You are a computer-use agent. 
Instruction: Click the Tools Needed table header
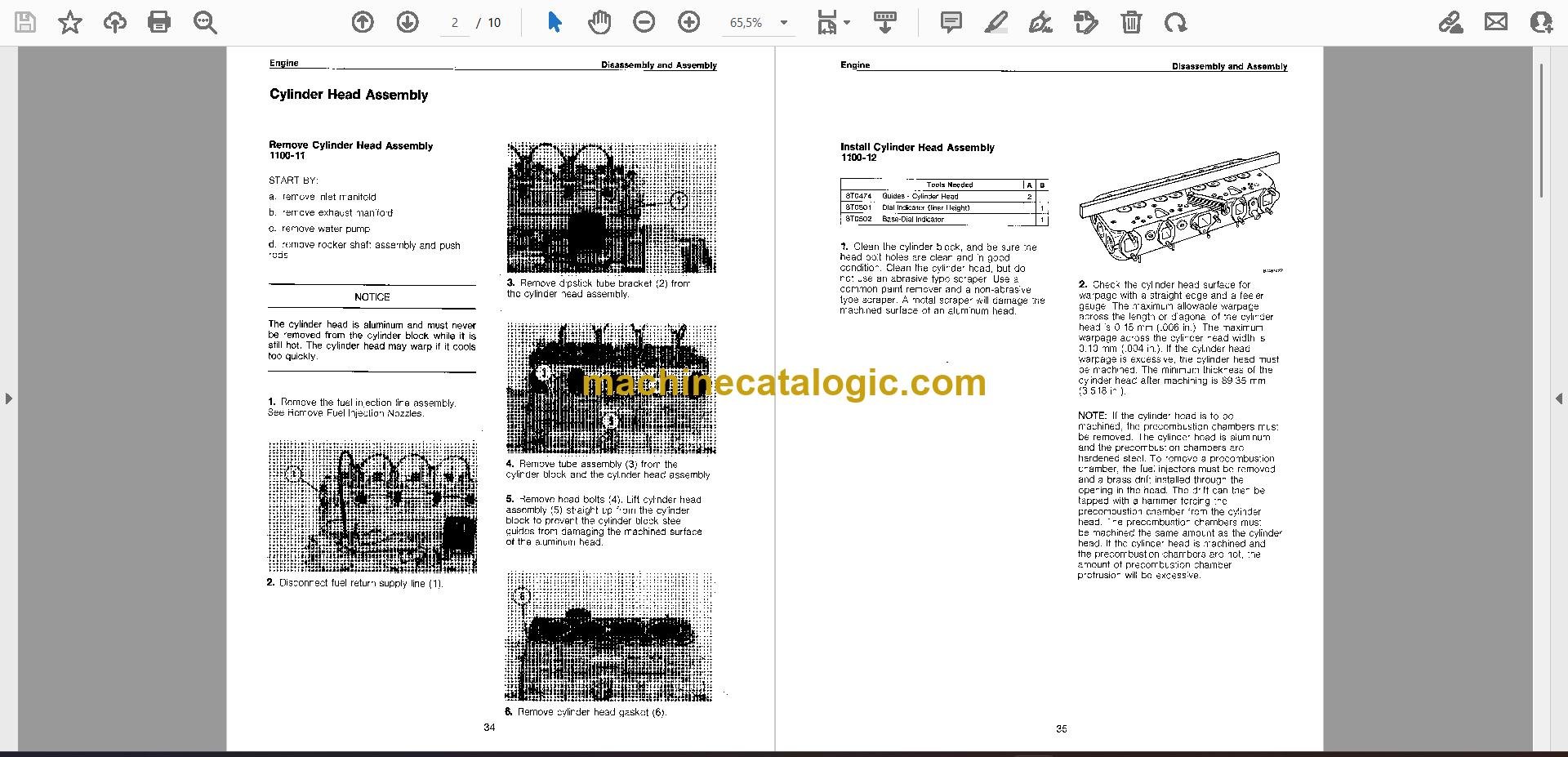[x=950, y=185]
